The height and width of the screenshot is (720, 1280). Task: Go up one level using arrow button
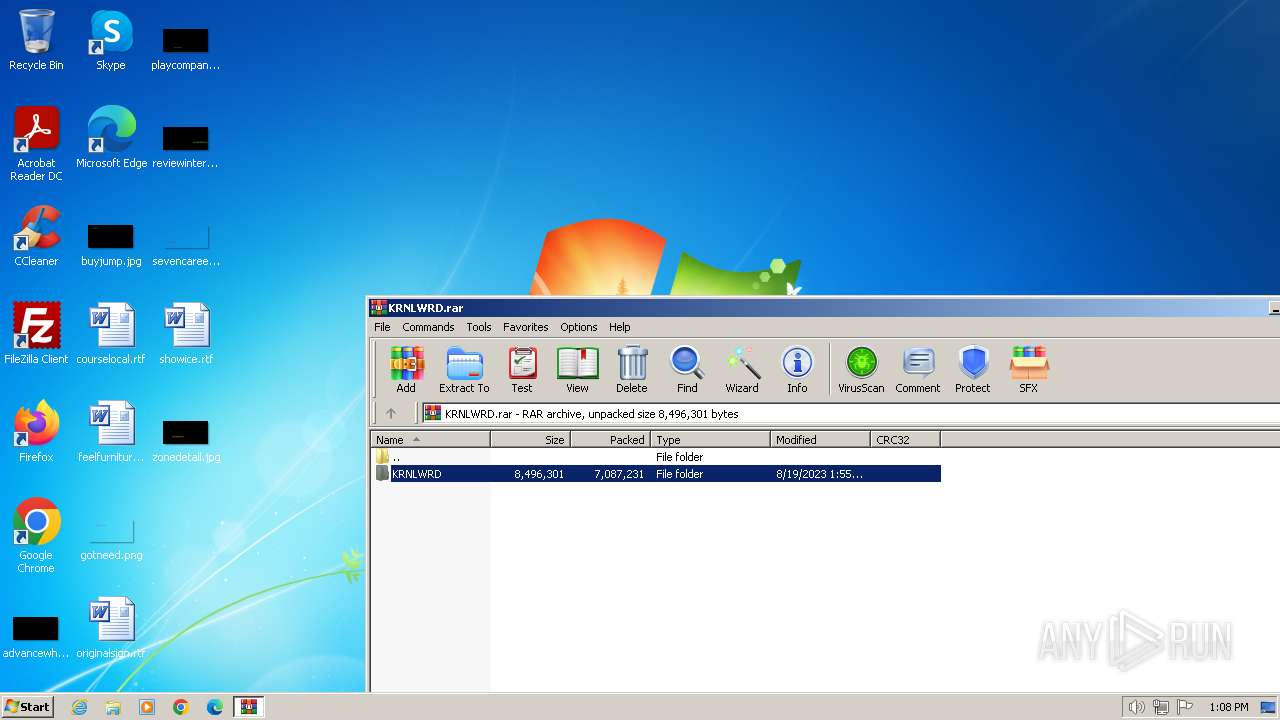(x=391, y=413)
